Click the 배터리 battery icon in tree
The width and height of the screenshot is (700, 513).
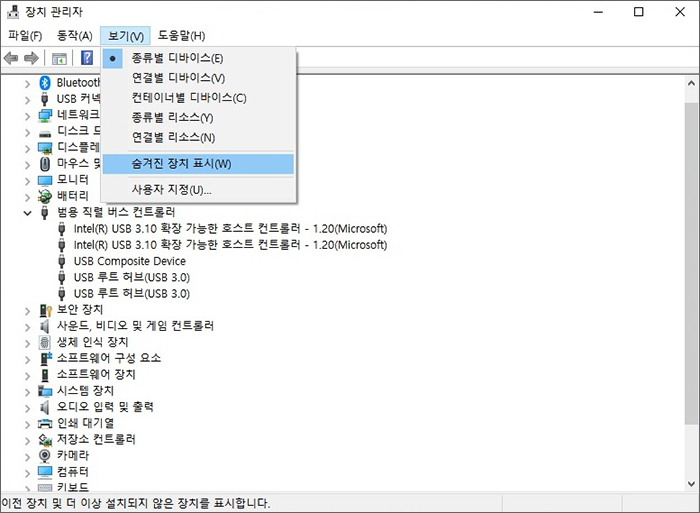click(45, 196)
